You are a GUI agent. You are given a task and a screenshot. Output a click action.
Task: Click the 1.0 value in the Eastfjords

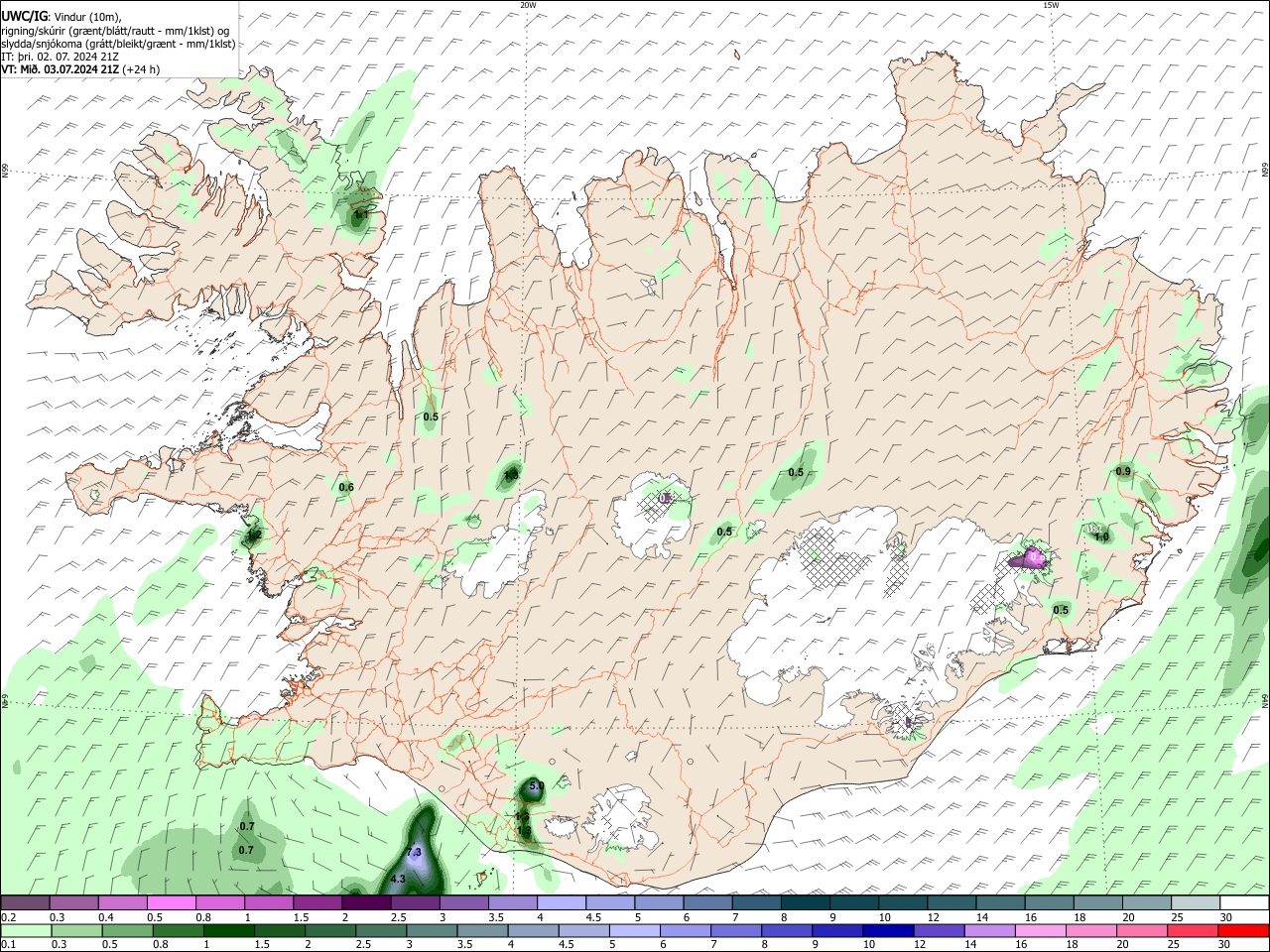(1101, 536)
